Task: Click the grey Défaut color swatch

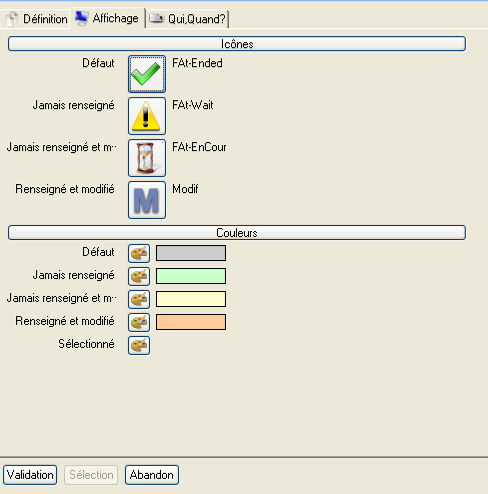Action: point(191,253)
